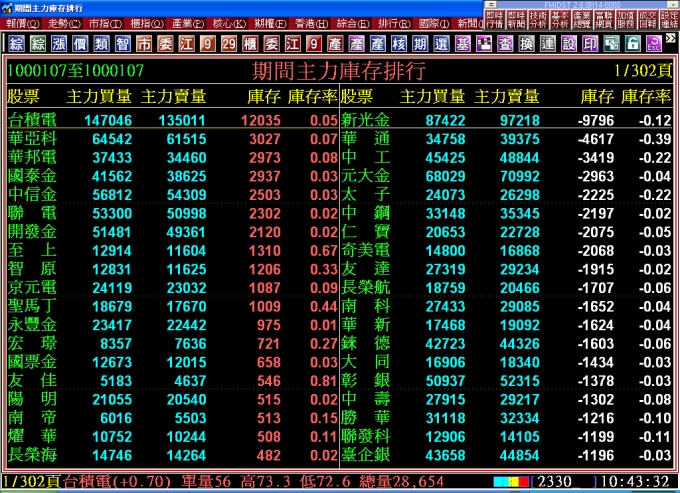Click 台積電 buy volume 147046
This screenshot has width=680, height=493.
pyautogui.click(x=108, y=120)
